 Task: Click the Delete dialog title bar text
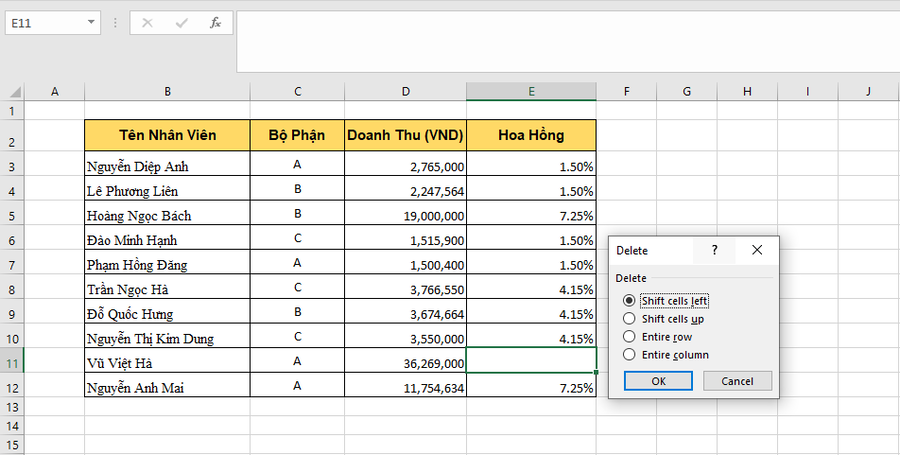point(631,251)
